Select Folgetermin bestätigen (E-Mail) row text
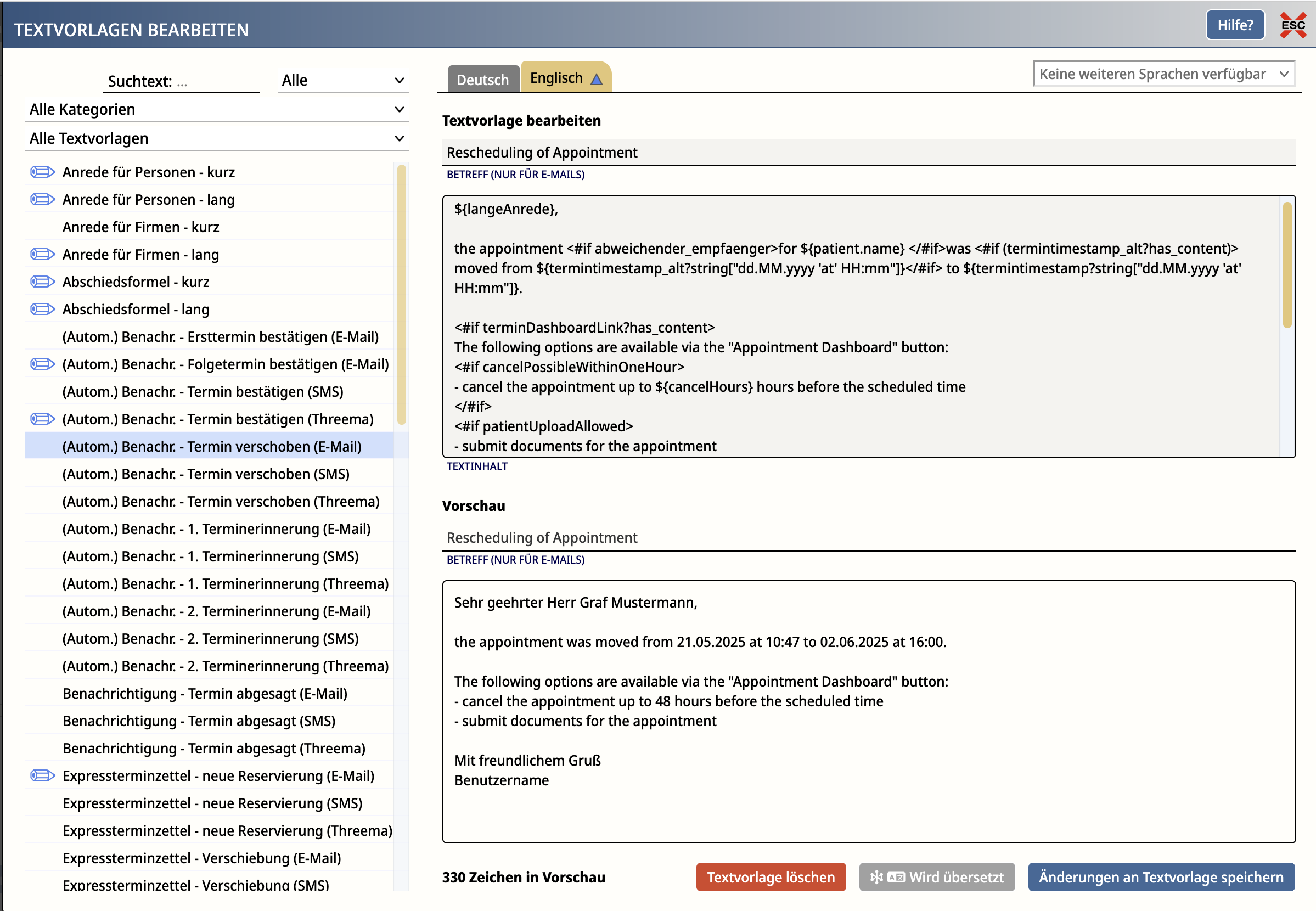Screen dimensions: 1316x911 [x=226, y=364]
